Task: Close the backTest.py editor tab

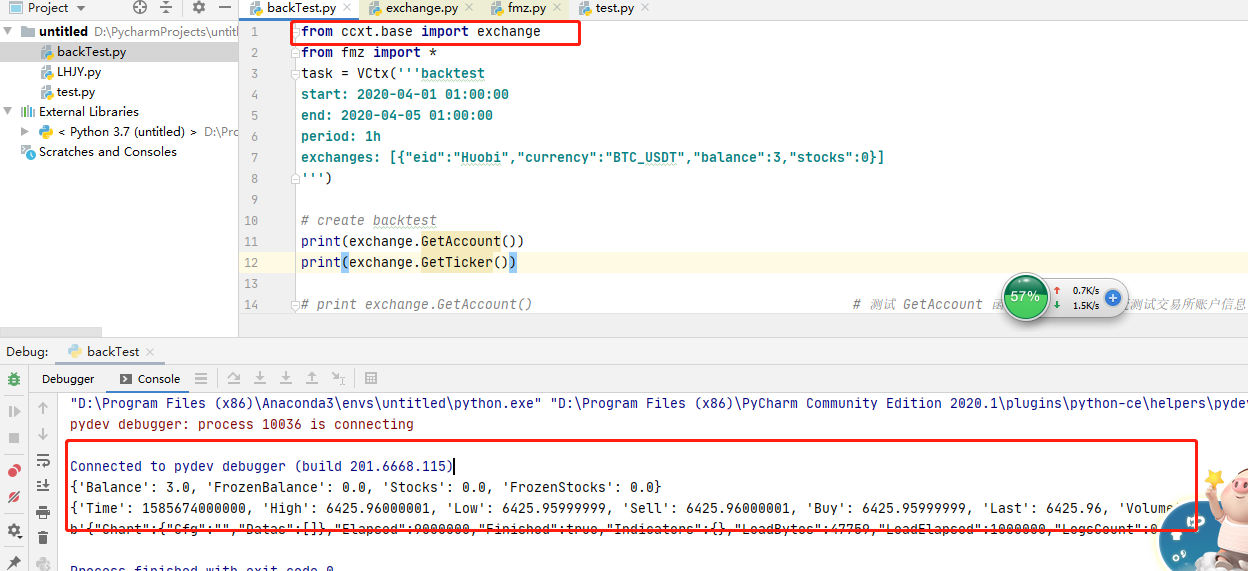Action: [x=345, y=9]
